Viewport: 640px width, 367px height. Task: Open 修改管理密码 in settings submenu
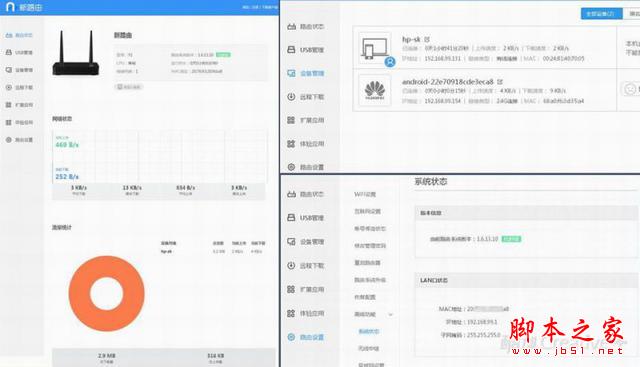[x=370, y=246]
